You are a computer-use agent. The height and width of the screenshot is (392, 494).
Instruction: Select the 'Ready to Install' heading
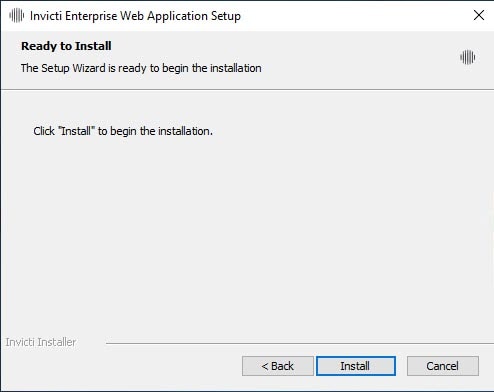coord(66,46)
